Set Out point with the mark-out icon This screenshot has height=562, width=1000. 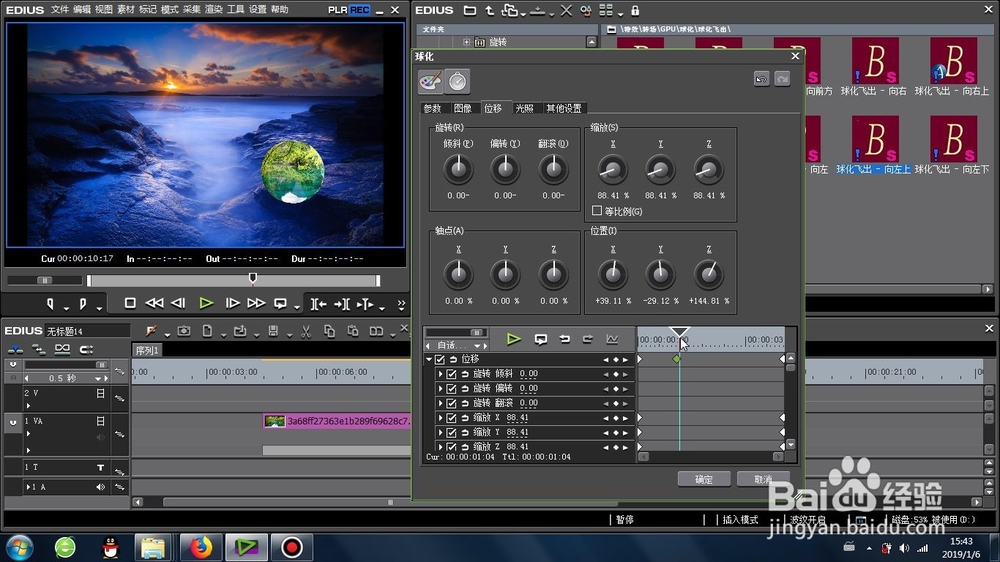pyautogui.click(x=83, y=304)
